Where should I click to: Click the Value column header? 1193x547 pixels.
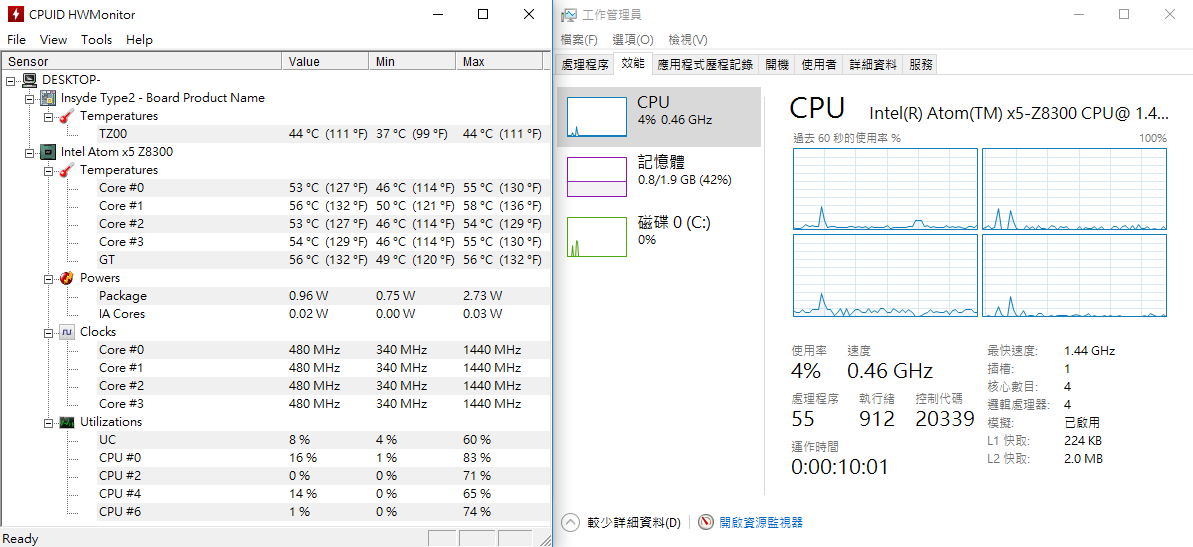tap(326, 62)
